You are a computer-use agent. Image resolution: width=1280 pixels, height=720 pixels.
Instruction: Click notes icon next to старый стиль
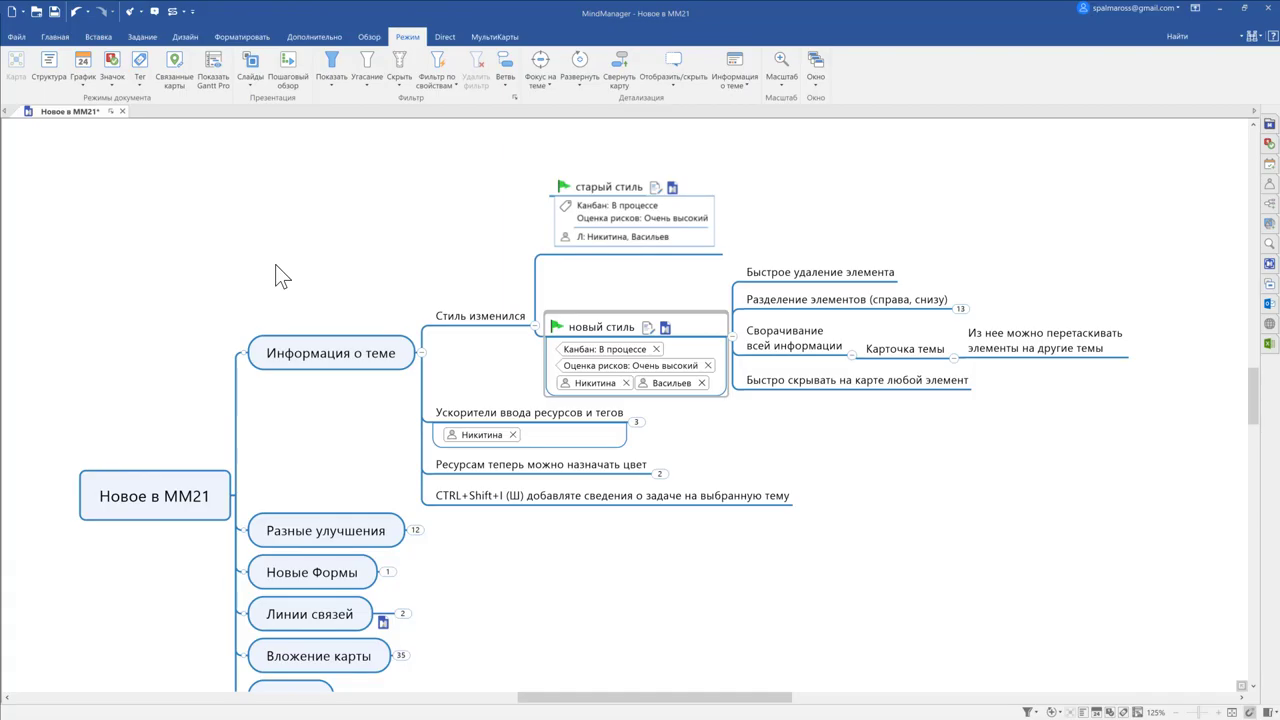coord(655,187)
